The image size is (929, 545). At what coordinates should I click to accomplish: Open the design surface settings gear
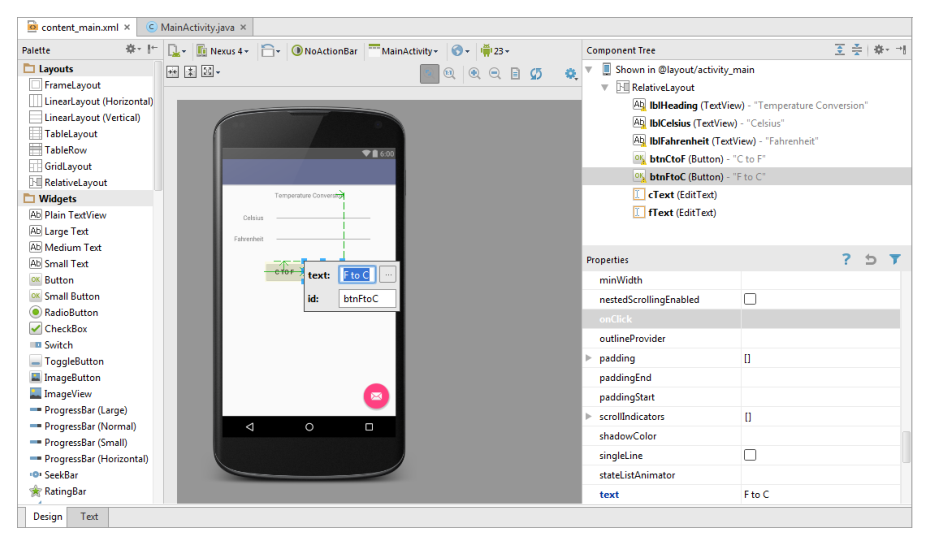(571, 73)
